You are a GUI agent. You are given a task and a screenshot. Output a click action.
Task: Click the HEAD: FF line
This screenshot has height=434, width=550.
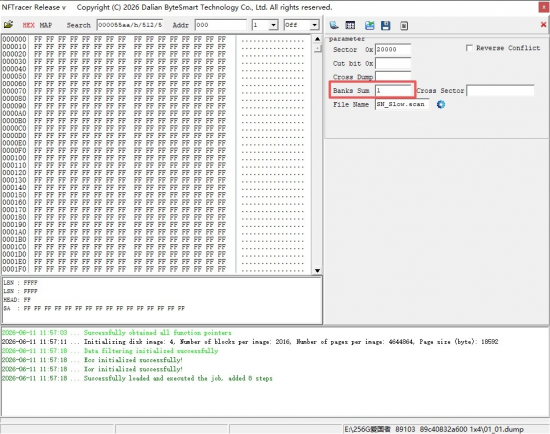[x=17, y=300]
